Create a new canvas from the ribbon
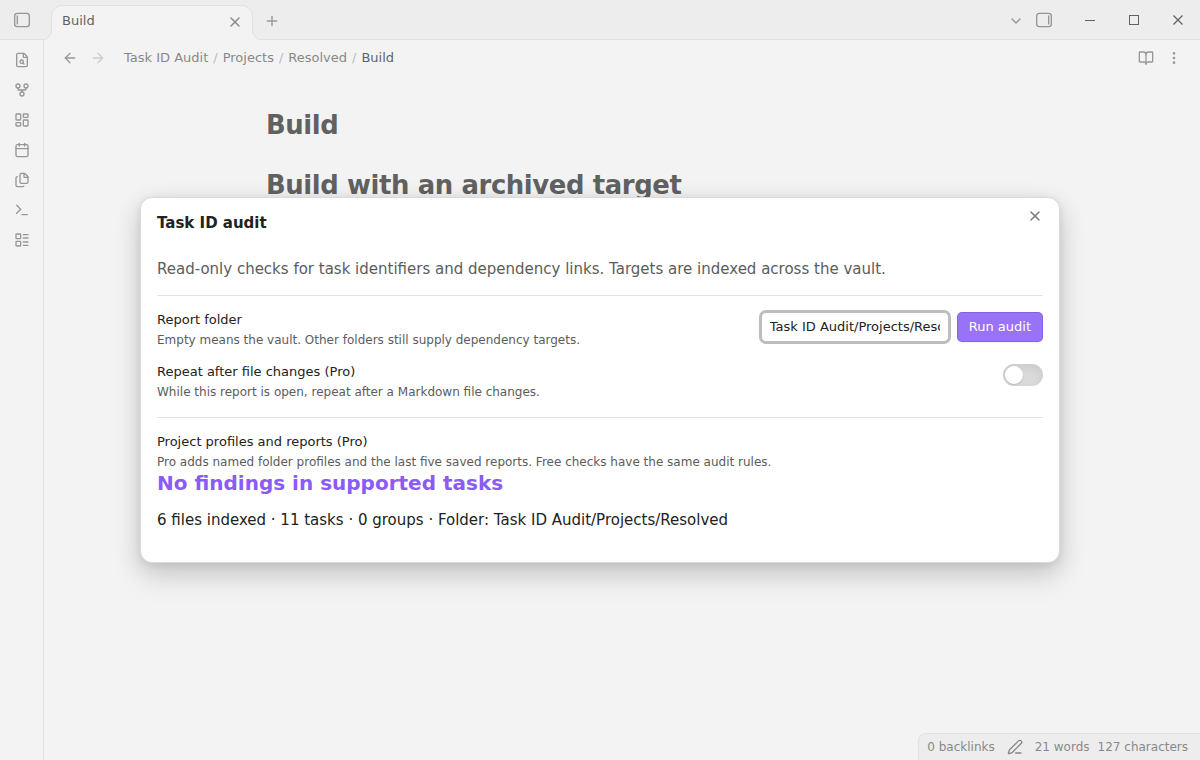 pos(22,120)
